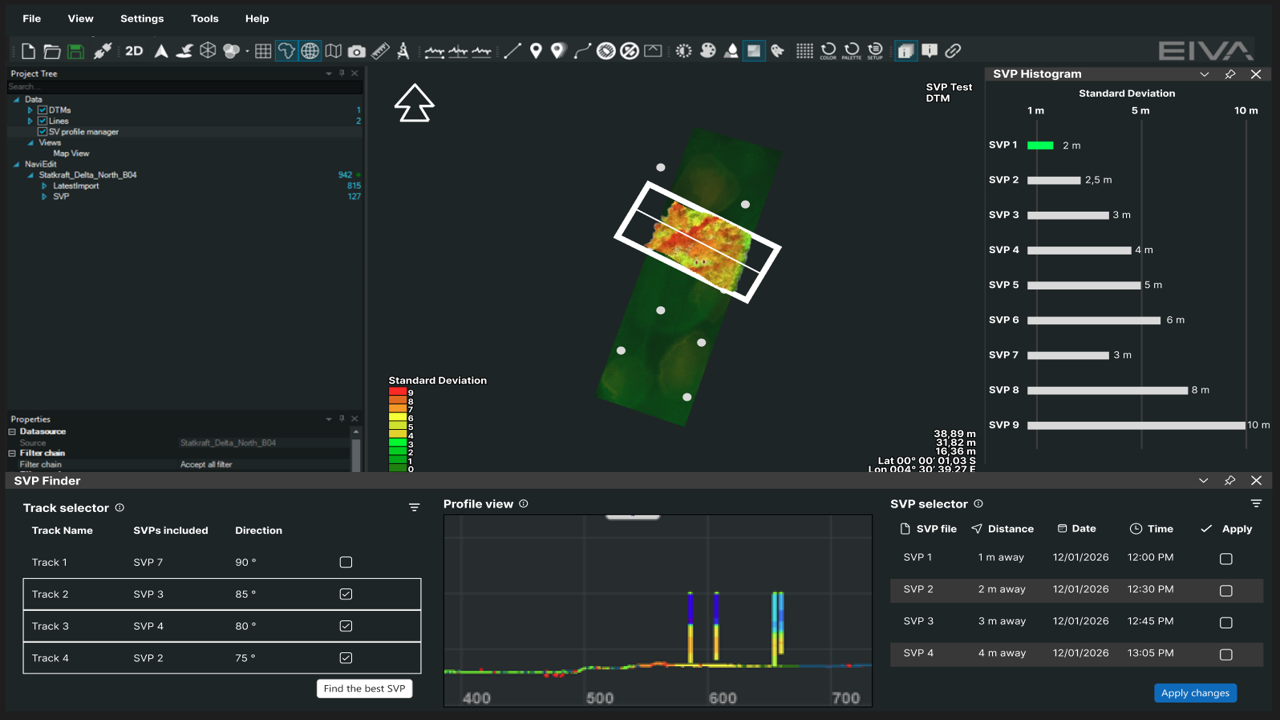
Task: Open the Tools menu
Action: pyautogui.click(x=204, y=19)
